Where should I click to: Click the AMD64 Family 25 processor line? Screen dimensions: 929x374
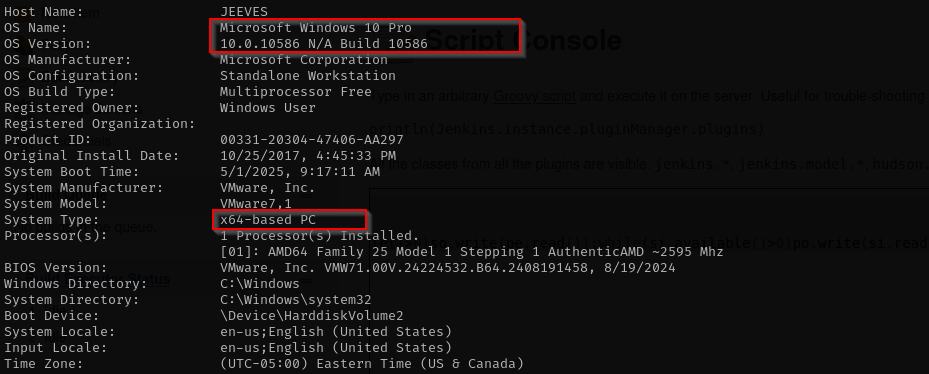pyautogui.click(x=472, y=252)
